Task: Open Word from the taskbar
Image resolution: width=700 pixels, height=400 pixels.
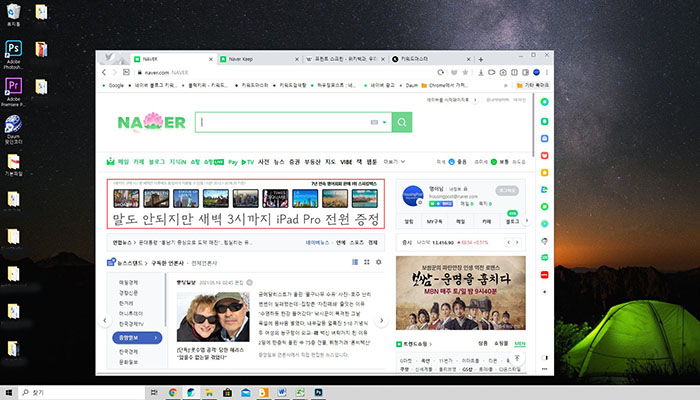Action: click(282, 392)
